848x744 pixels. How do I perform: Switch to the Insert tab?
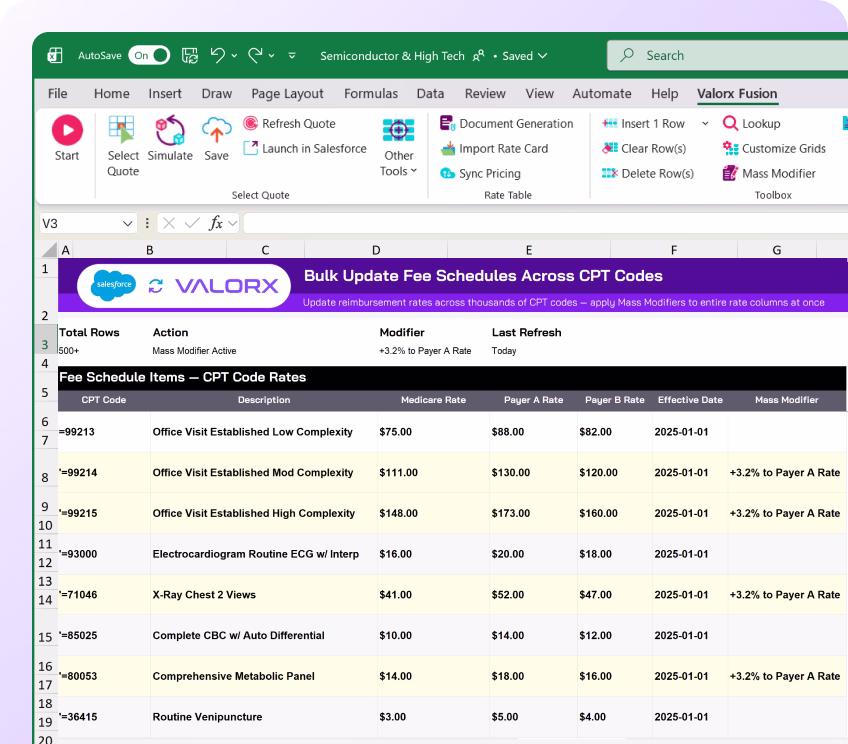(165, 94)
